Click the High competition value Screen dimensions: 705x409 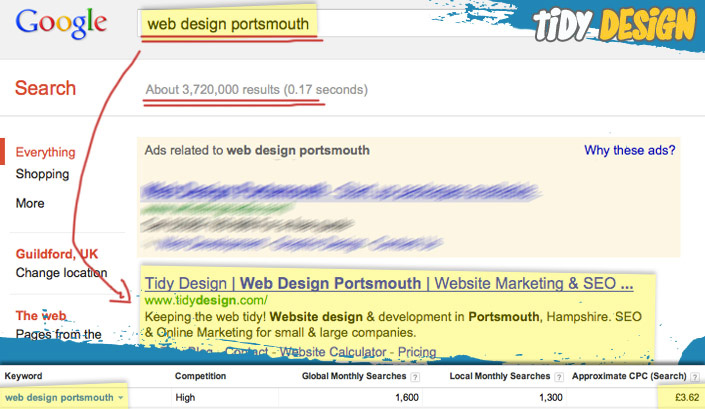(185, 397)
